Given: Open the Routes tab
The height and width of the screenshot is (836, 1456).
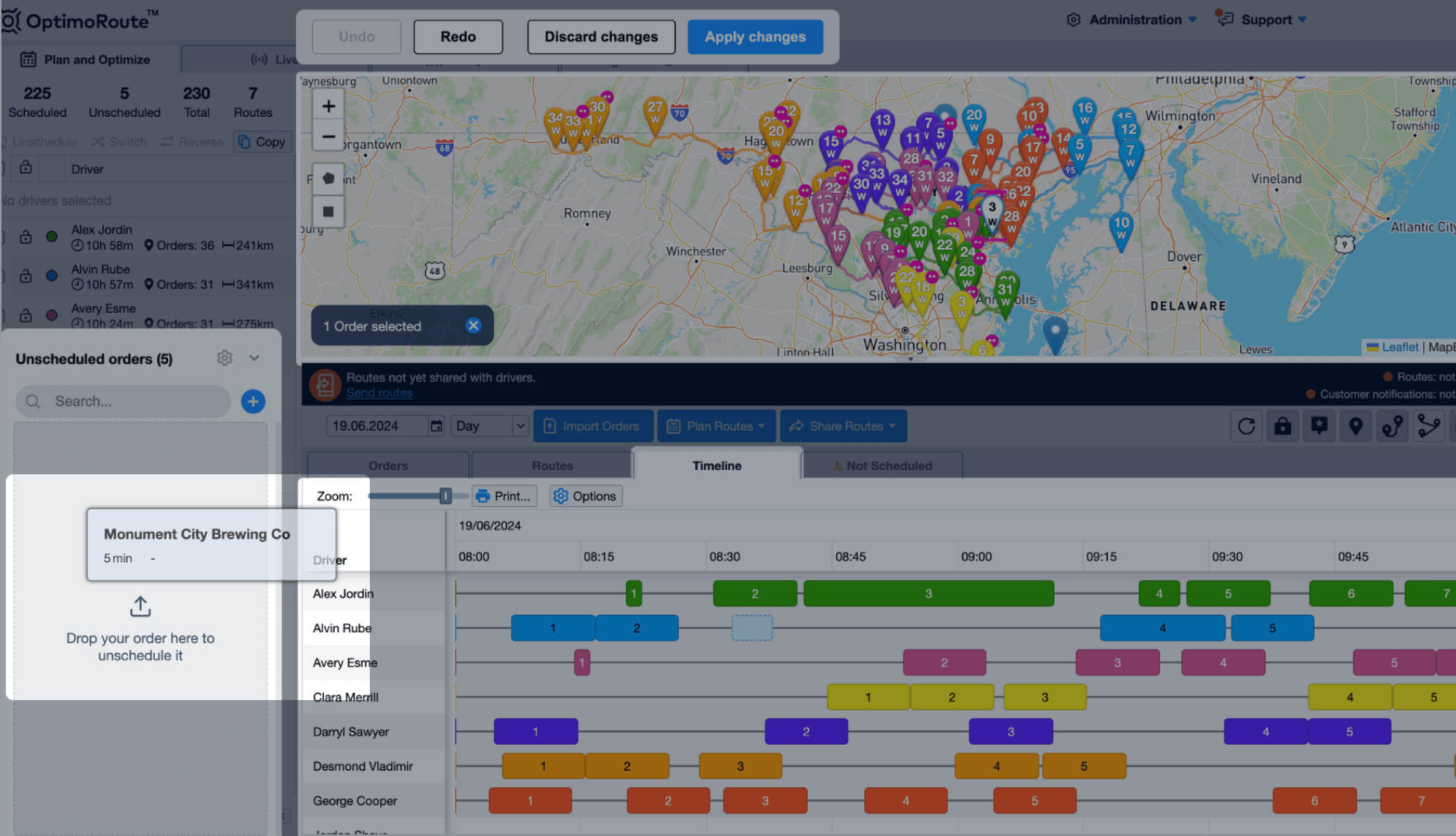Looking at the screenshot, I should coord(552,465).
